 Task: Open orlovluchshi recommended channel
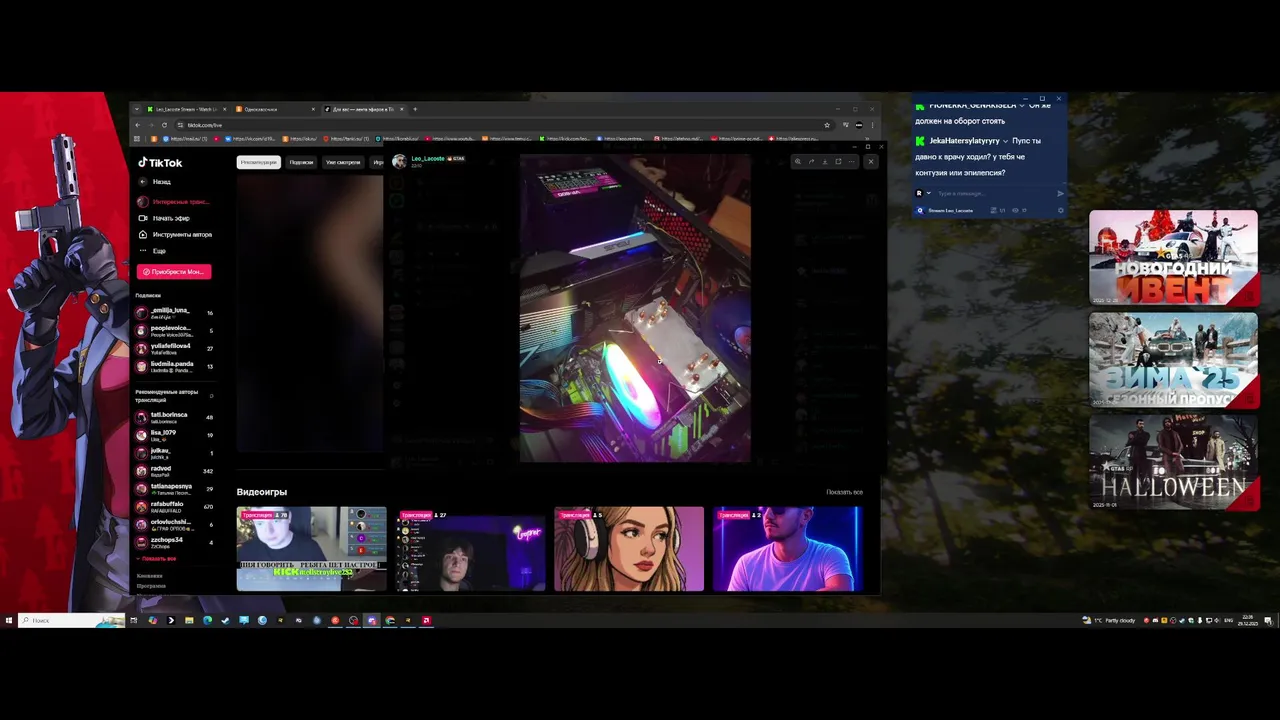[175, 525]
